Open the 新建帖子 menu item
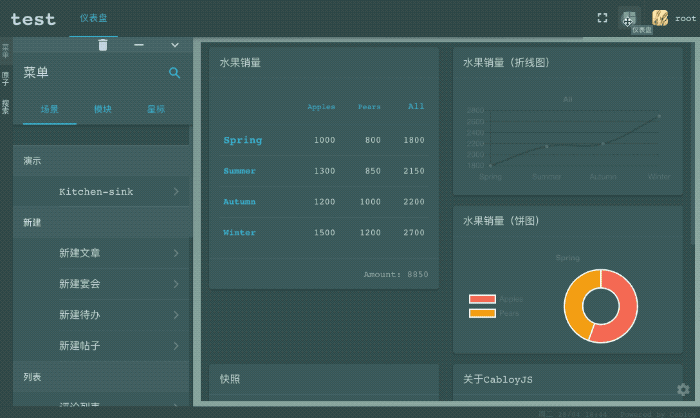Image resolution: width=700 pixels, height=418 pixels. [x=101, y=346]
